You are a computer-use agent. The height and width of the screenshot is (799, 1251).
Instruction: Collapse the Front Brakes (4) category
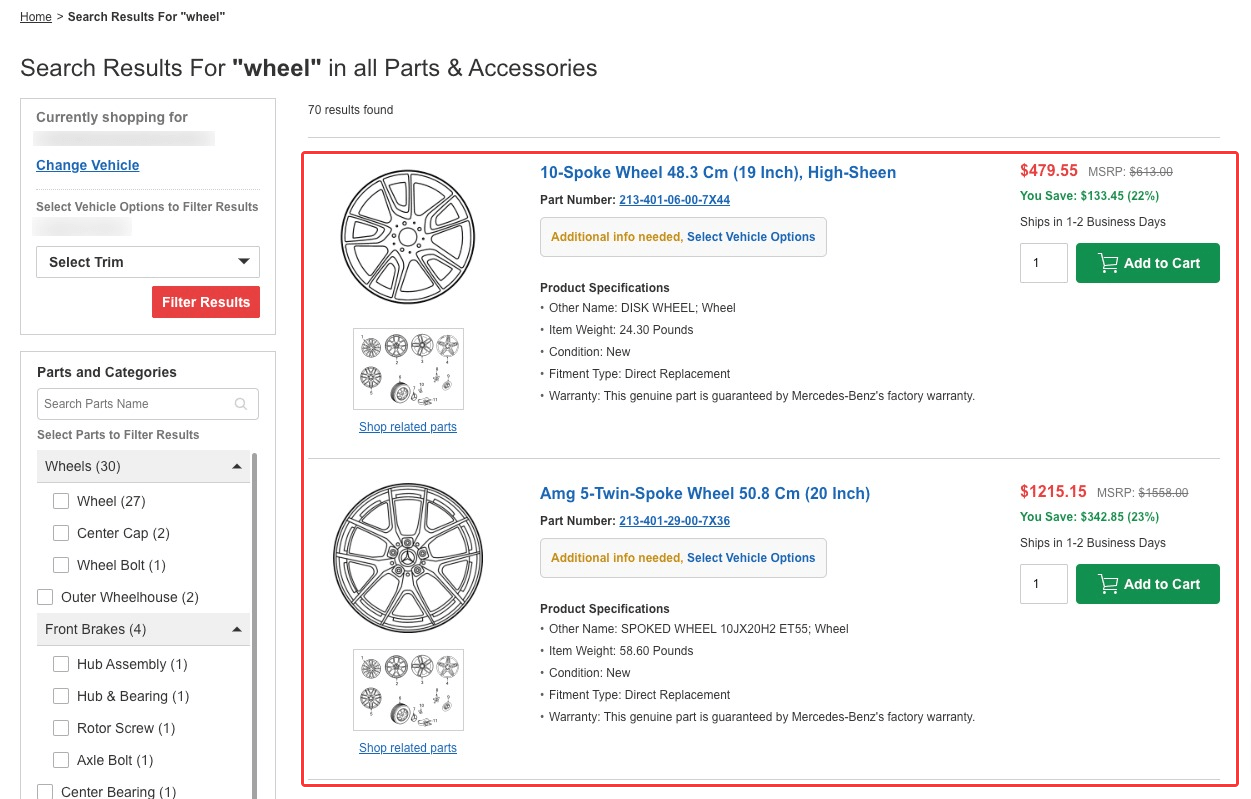236,629
